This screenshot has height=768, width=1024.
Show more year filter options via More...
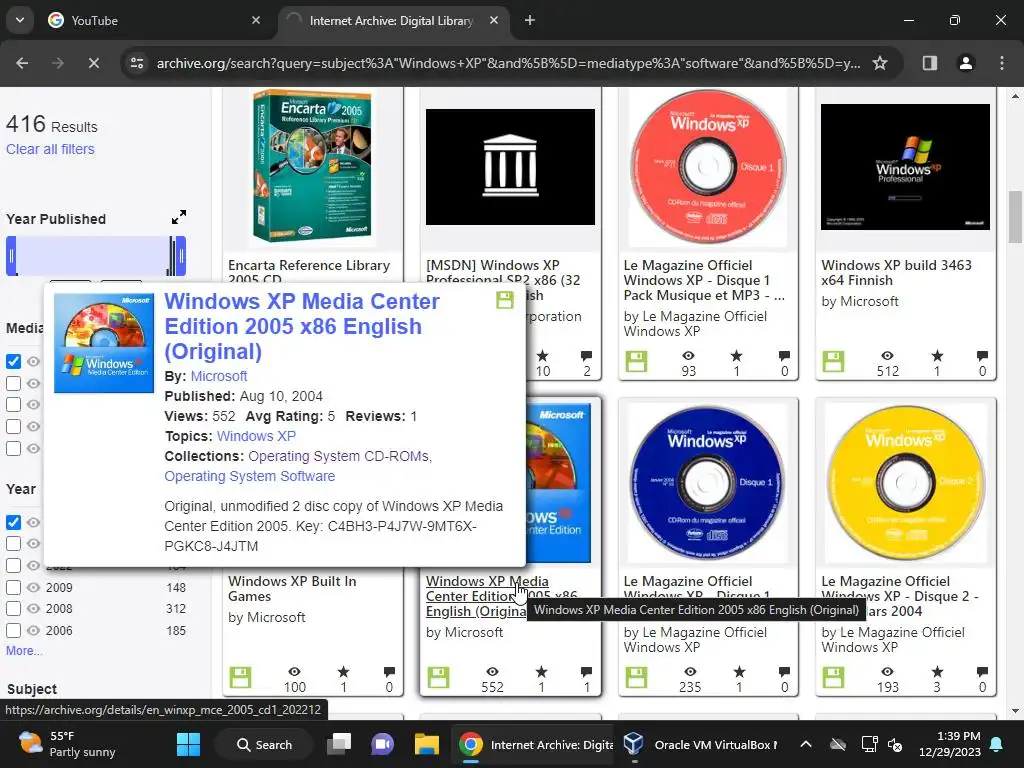(x=24, y=650)
